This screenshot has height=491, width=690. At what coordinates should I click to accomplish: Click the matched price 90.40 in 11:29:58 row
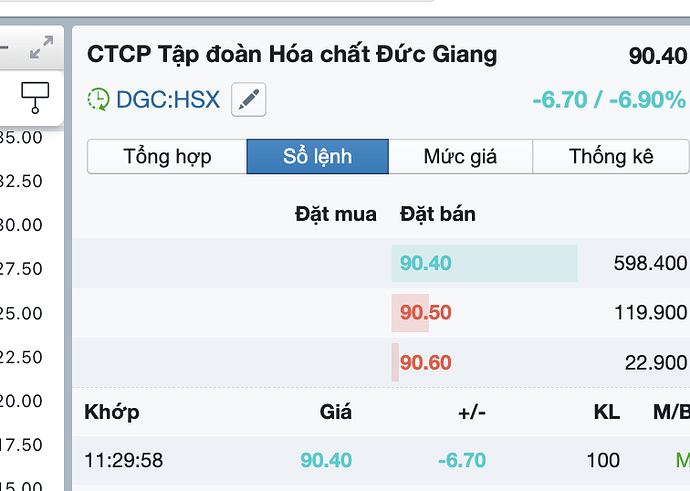[x=326, y=461]
